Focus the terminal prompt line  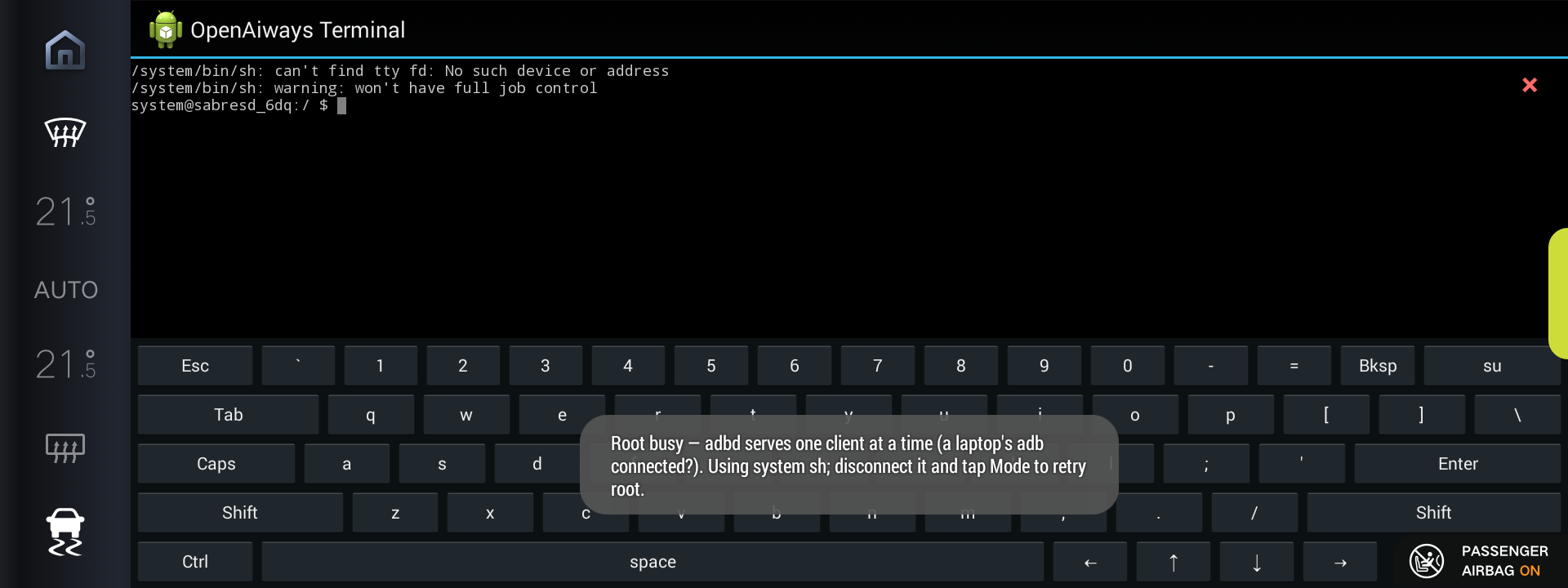tap(238, 105)
